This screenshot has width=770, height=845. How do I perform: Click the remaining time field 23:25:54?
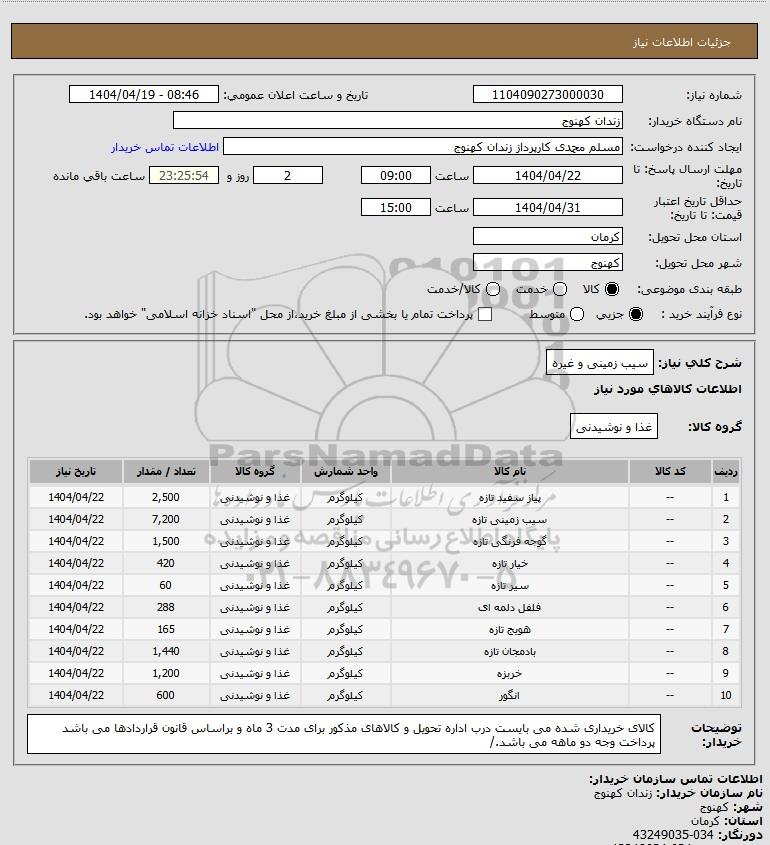click(184, 176)
